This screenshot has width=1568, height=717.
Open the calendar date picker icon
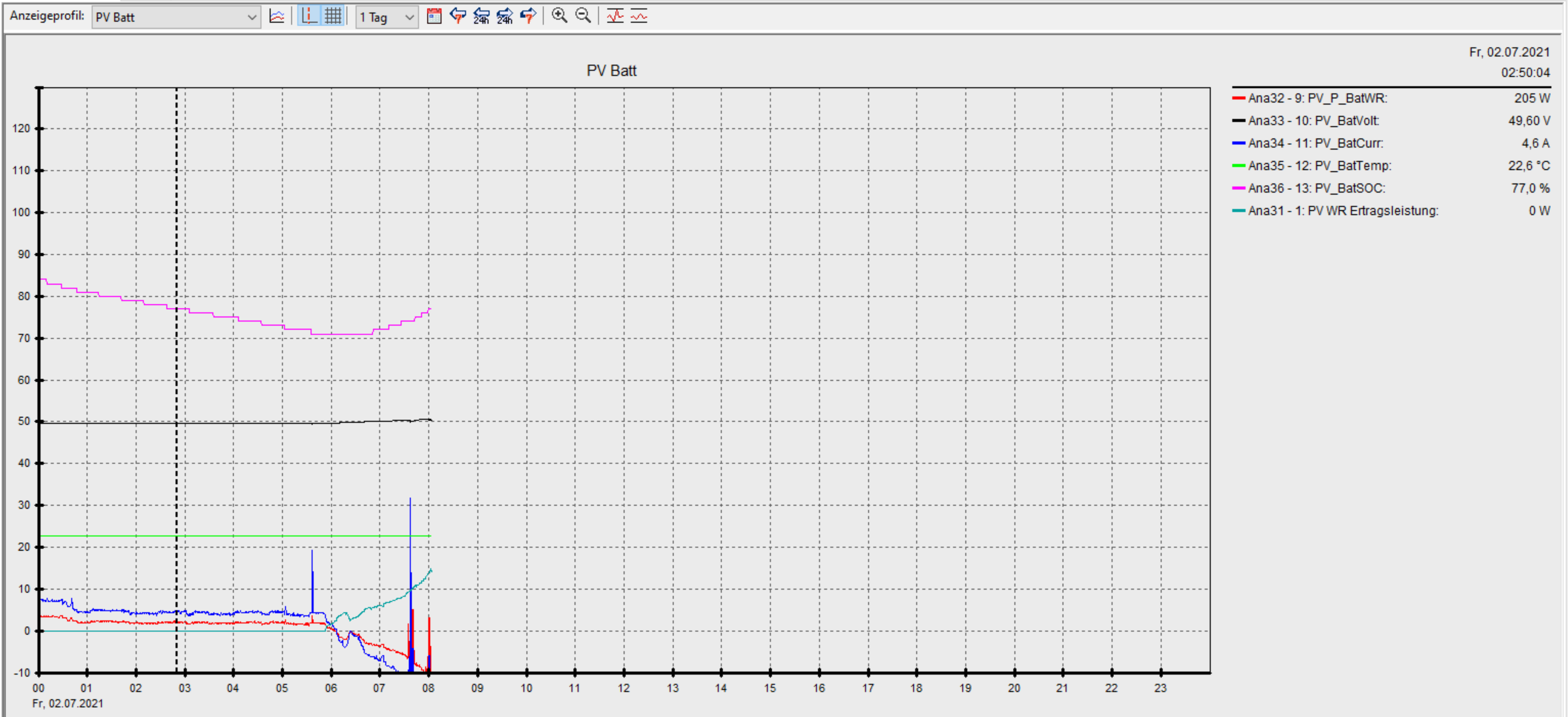tap(434, 16)
